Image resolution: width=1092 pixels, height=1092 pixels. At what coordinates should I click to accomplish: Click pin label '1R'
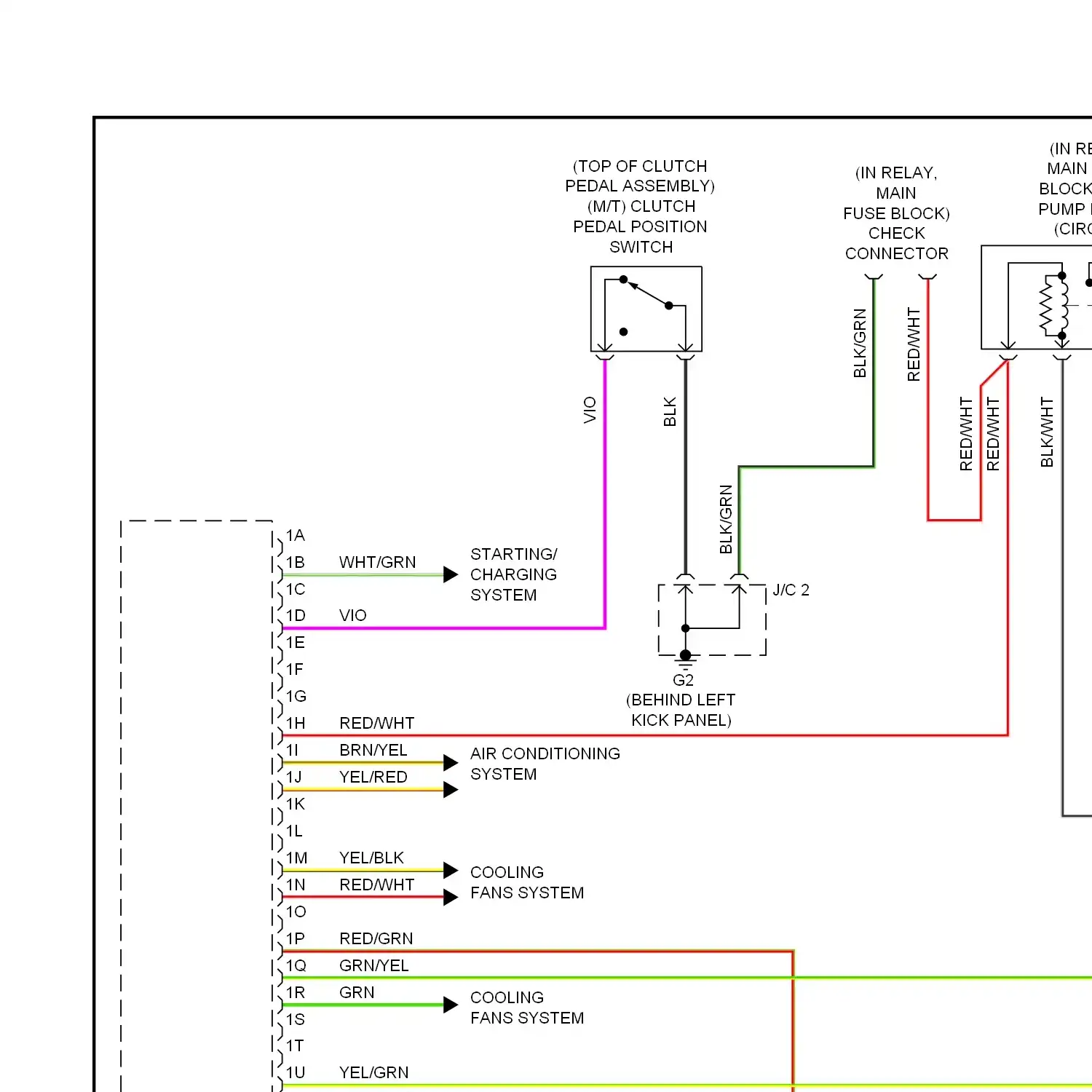point(295,992)
